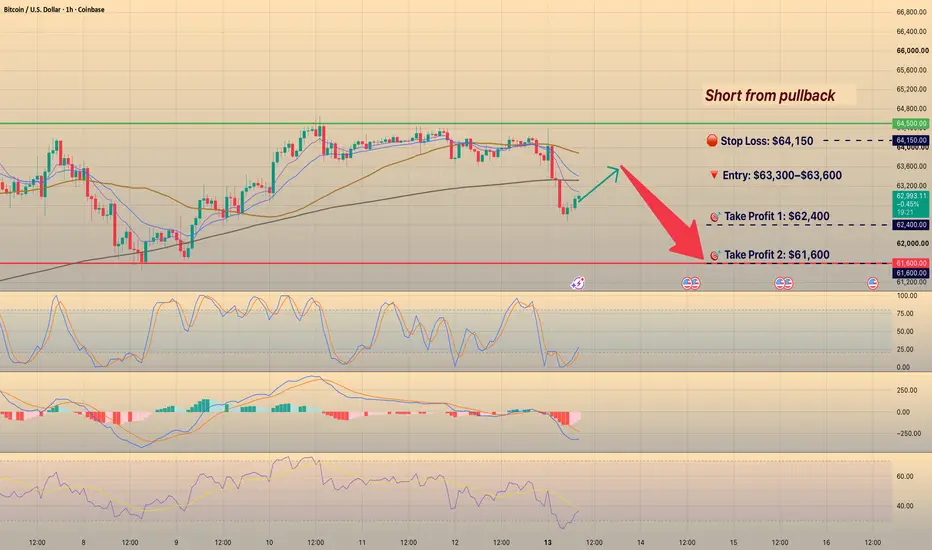Click the green 64,500.00 price tag
Screen dimensions: 932x550
point(911,124)
